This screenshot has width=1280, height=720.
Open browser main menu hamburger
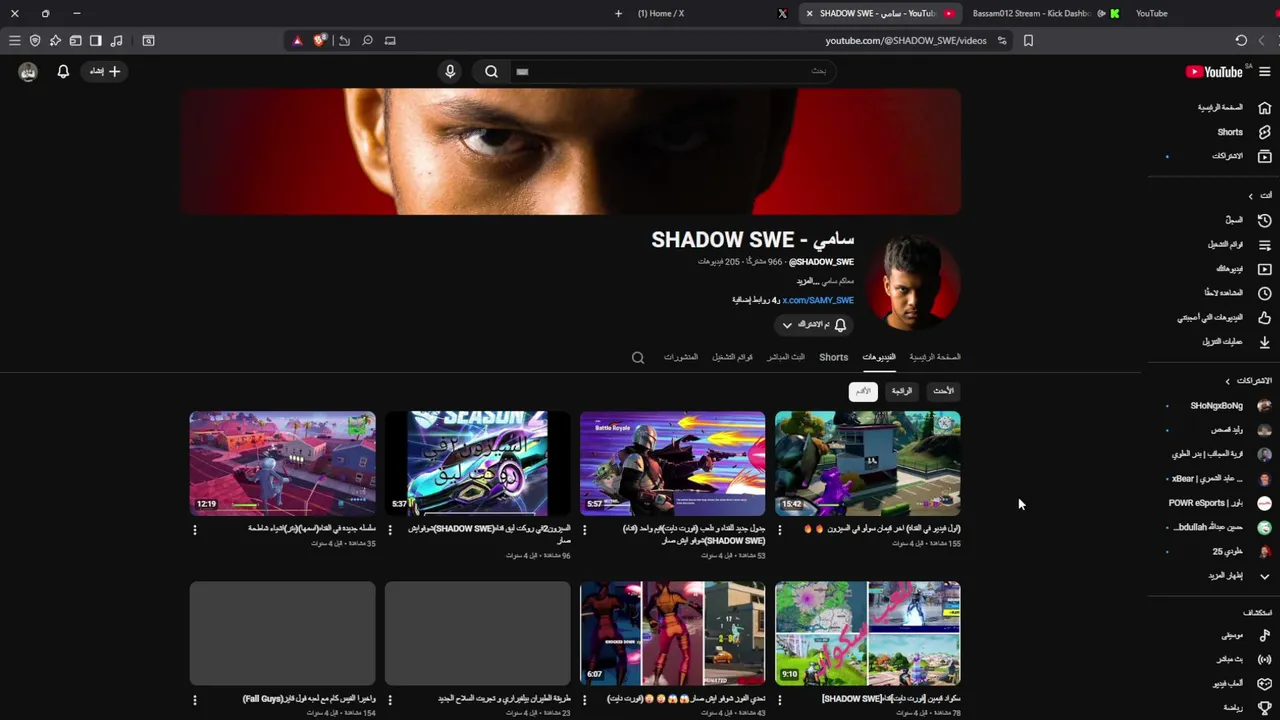[x=15, y=41]
